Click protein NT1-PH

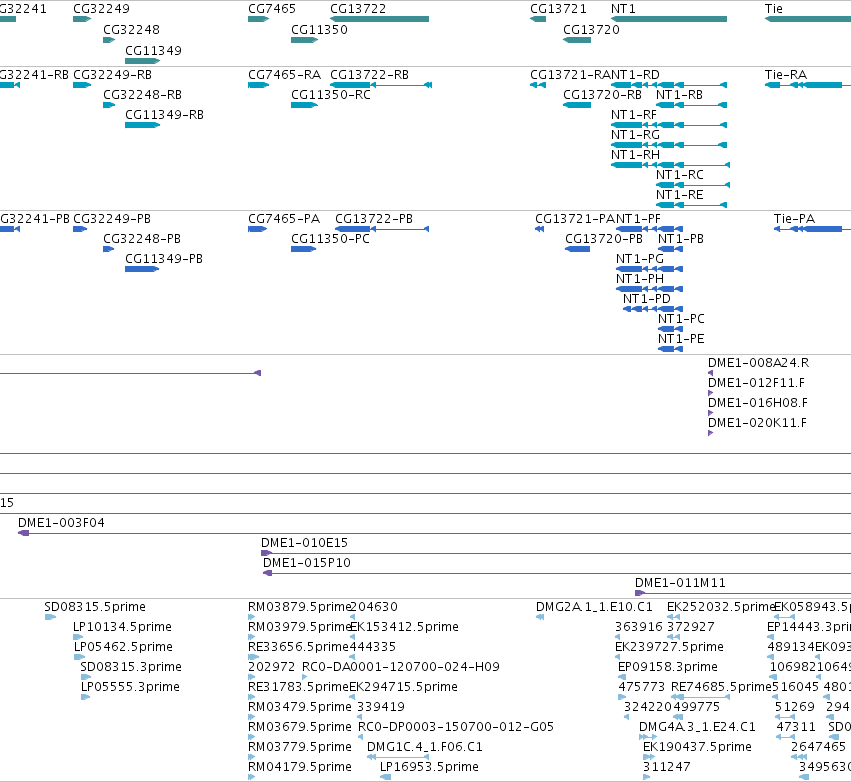point(639,279)
